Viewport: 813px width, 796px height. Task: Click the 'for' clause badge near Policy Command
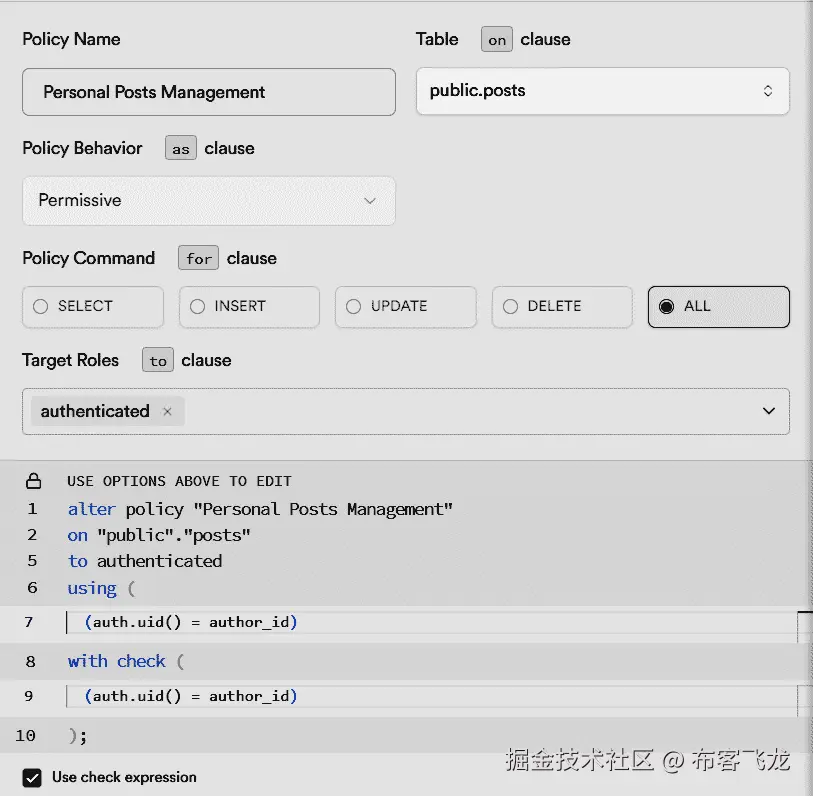pos(197,258)
